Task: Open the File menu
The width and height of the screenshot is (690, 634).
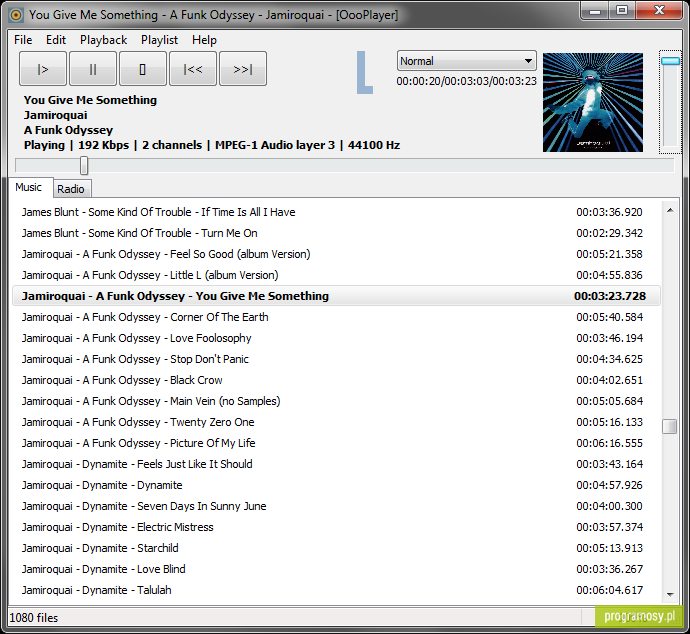Action: pos(23,40)
